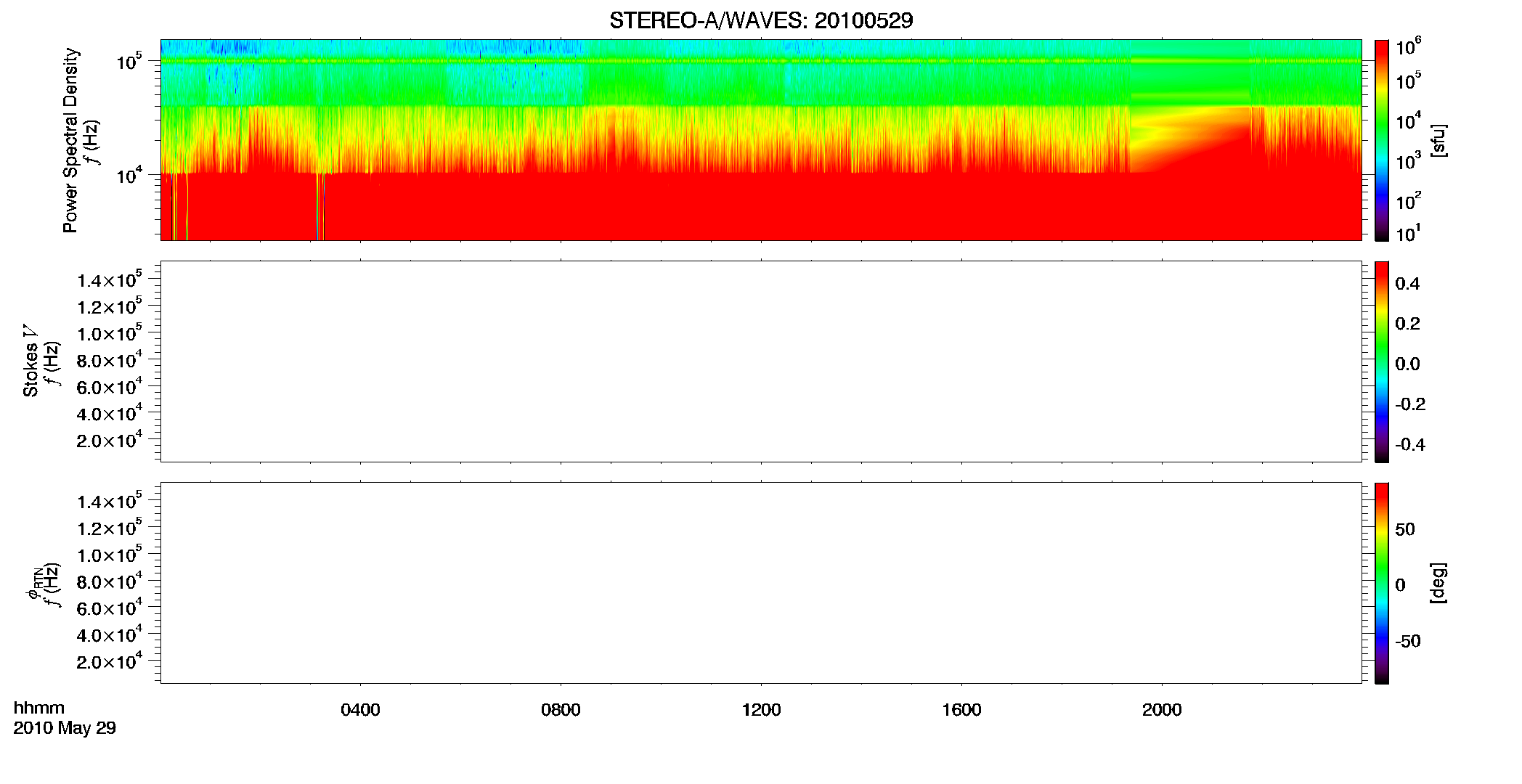
Task: Click the 2000 time axis label
Action: tap(1162, 710)
